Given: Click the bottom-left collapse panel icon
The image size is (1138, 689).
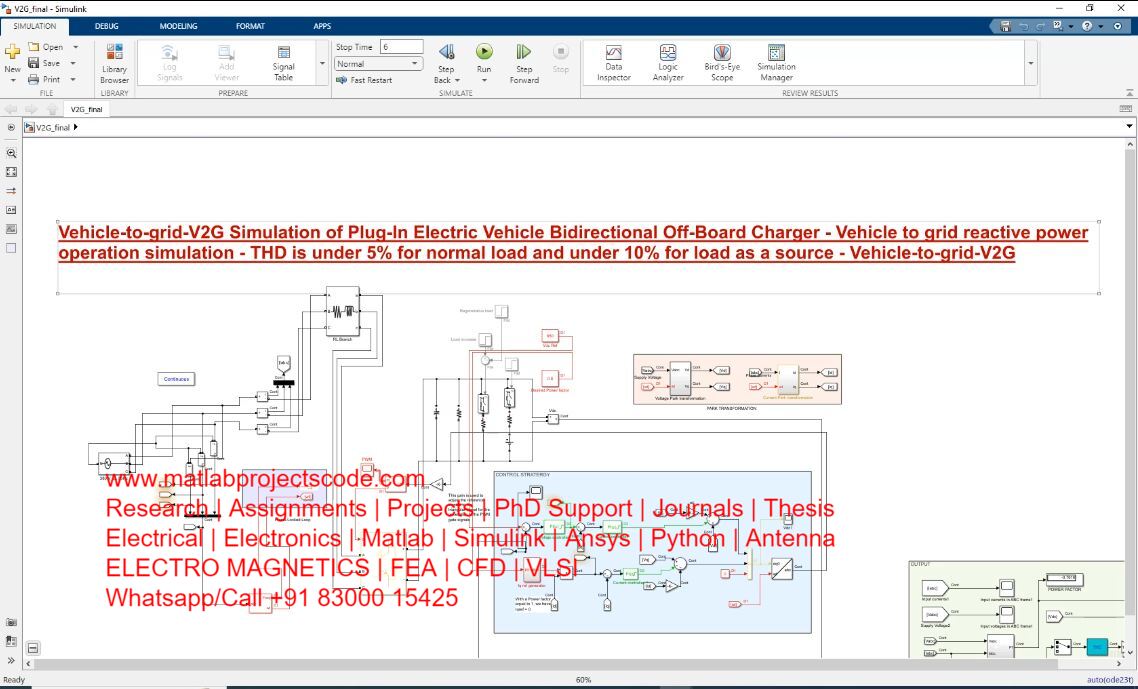Looking at the screenshot, I should pos(33,648).
